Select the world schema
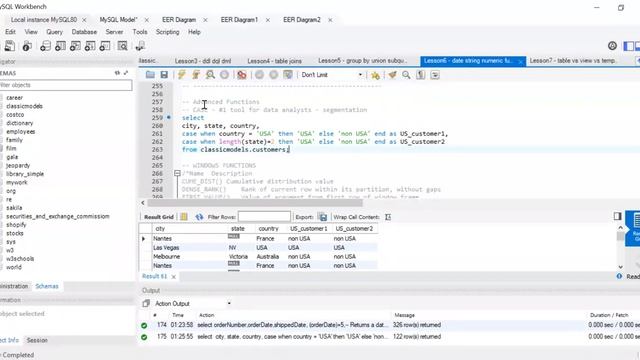Image resolution: width=640 pixels, height=360 pixels. pos(14,267)
